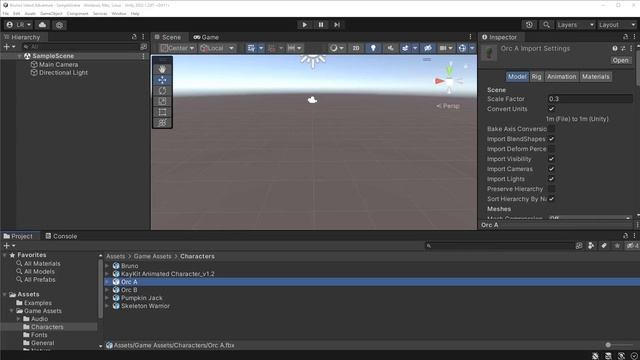This screenshot has height=360, width=640.
Task: Expand the Orc A asset
Action: pyautogui.click(x=107, y=282)
